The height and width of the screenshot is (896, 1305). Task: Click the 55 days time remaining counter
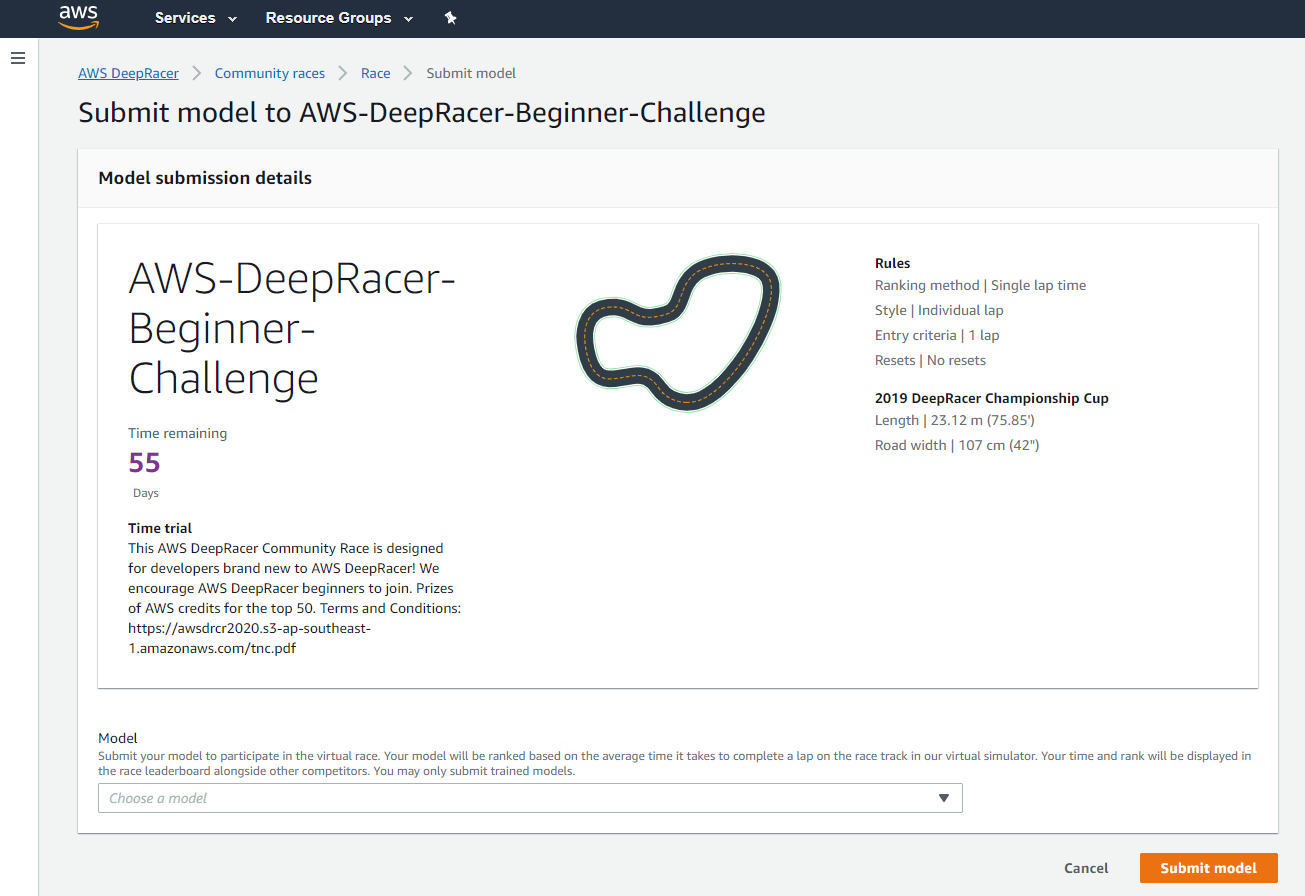click(144, 462)
